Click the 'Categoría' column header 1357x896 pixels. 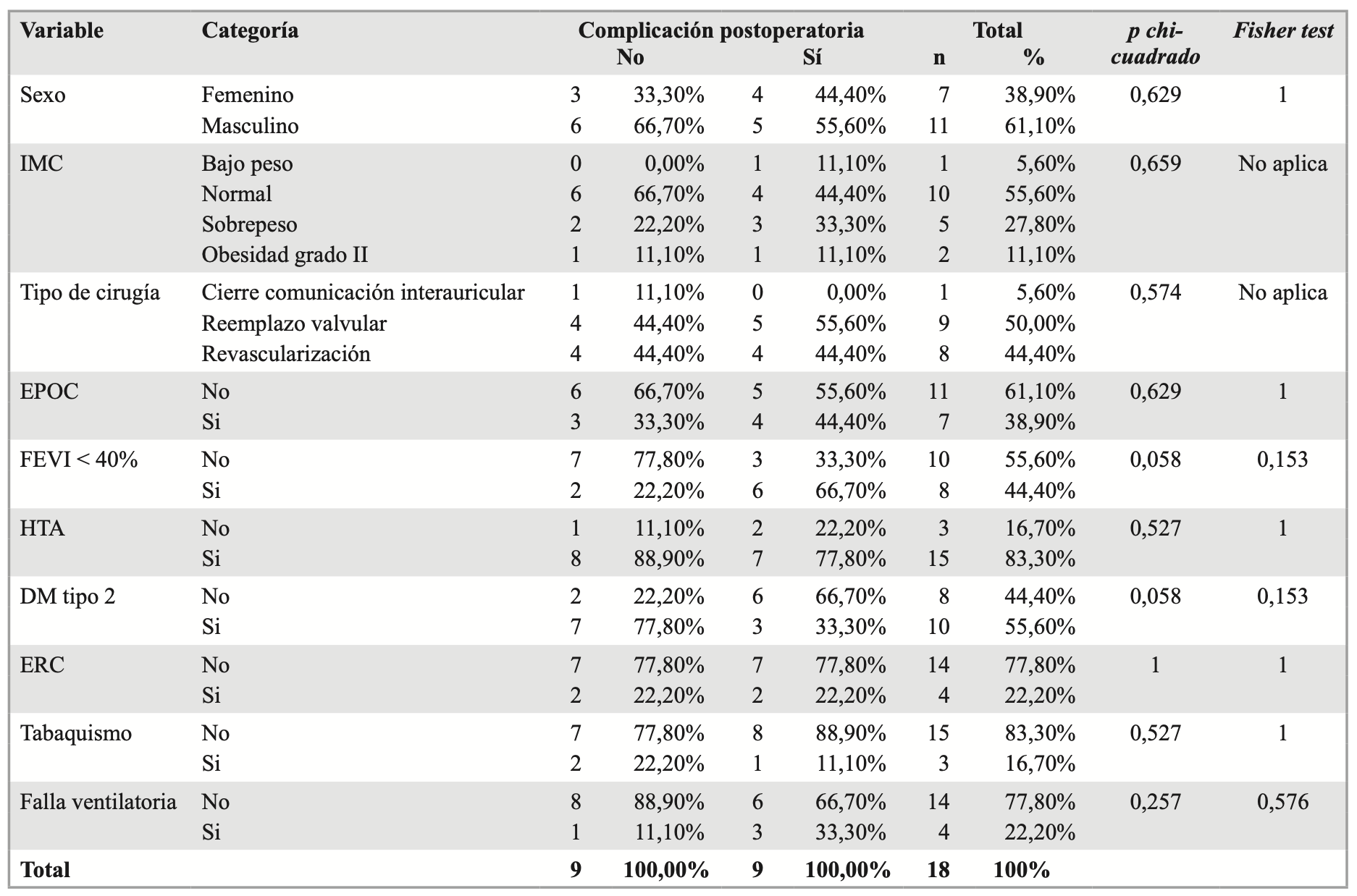click(x=250, y=31)
